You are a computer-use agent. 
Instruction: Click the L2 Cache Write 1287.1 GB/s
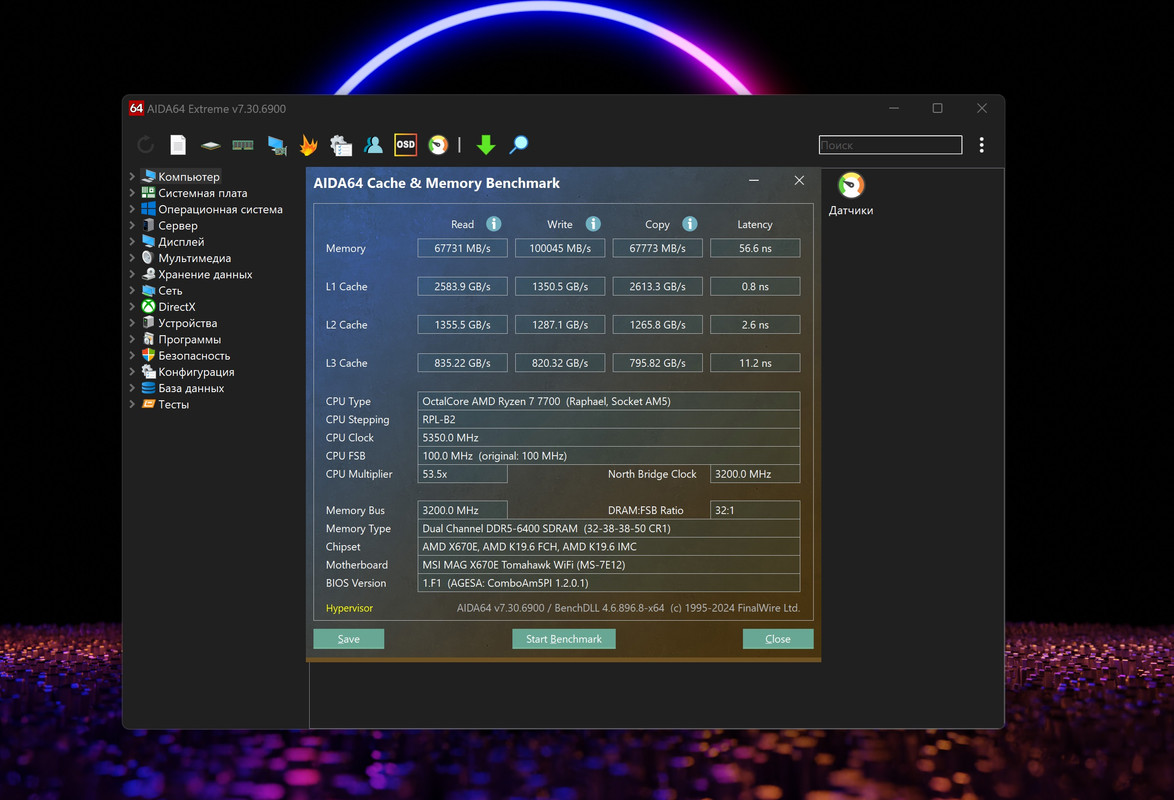[560, 324]
